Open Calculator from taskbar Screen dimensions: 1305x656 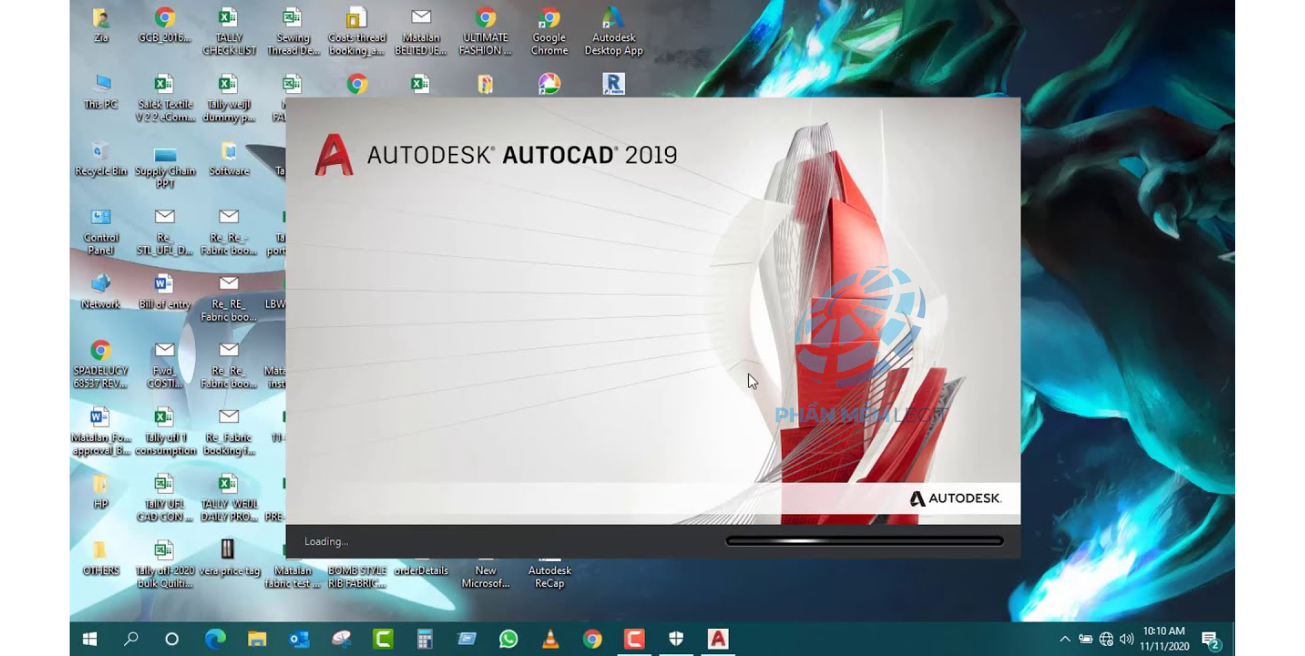pos(425,639)
